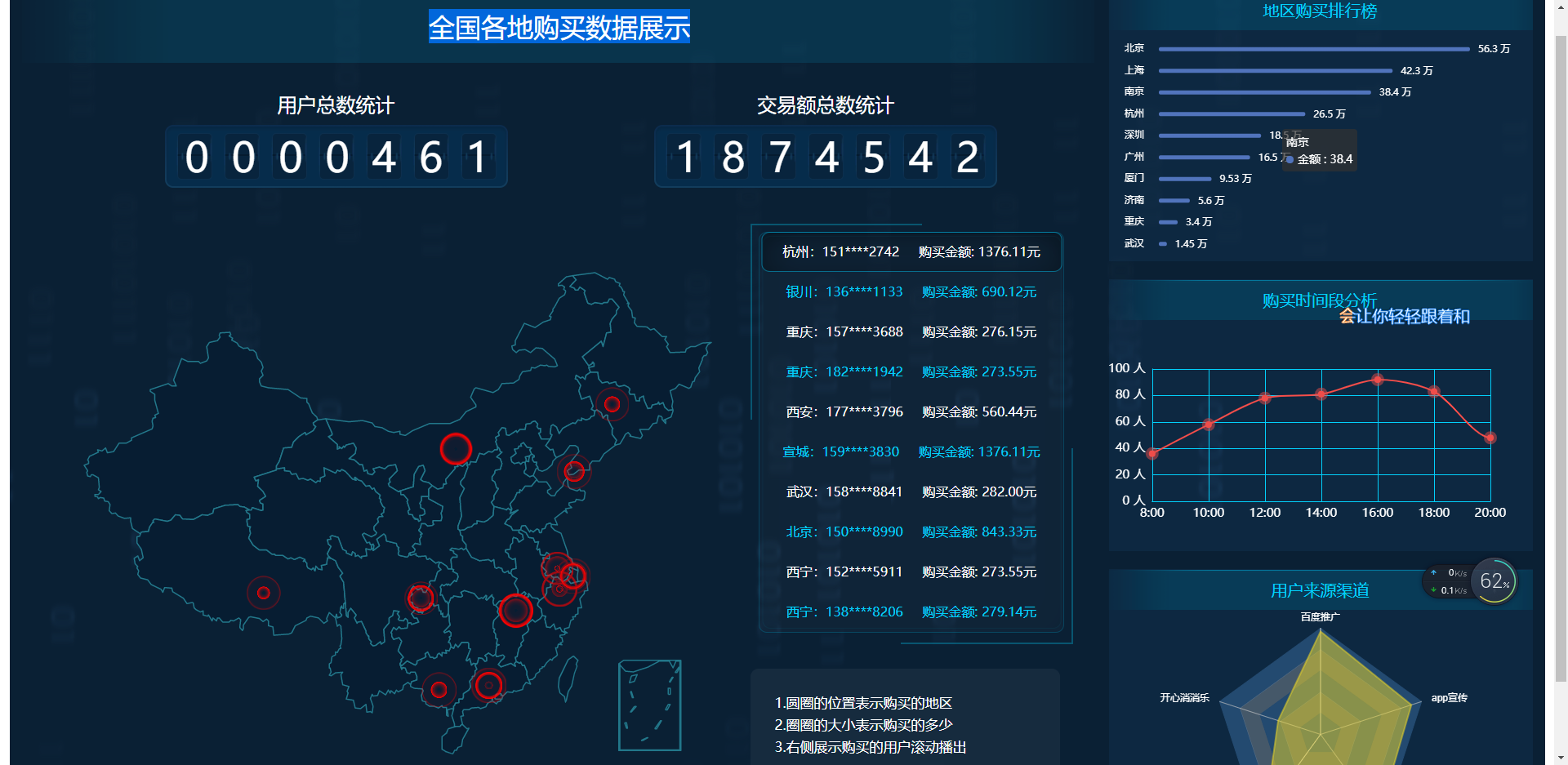The height and width of the screenshot is (765, 1568).
Task: Click the 交易额总数统计 heading
Action: point(826,105)
